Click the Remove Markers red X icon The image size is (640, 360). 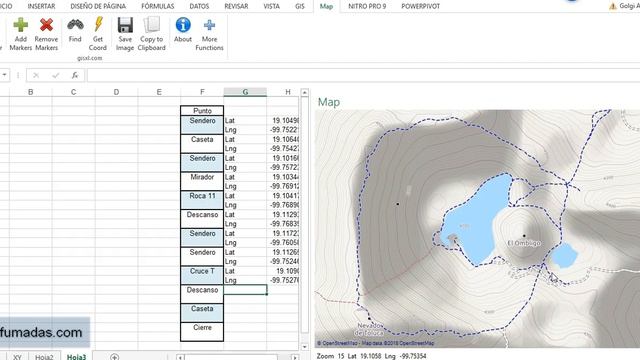click(46, 25)
